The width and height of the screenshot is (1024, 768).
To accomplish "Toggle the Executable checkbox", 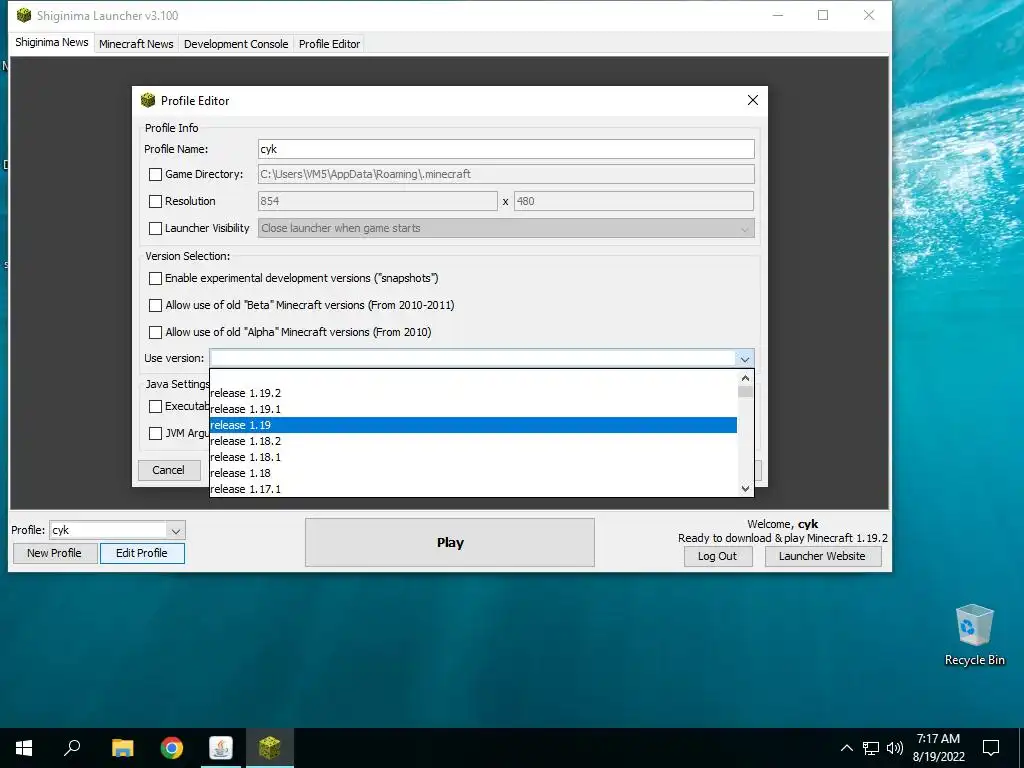I will coord(155,406).
